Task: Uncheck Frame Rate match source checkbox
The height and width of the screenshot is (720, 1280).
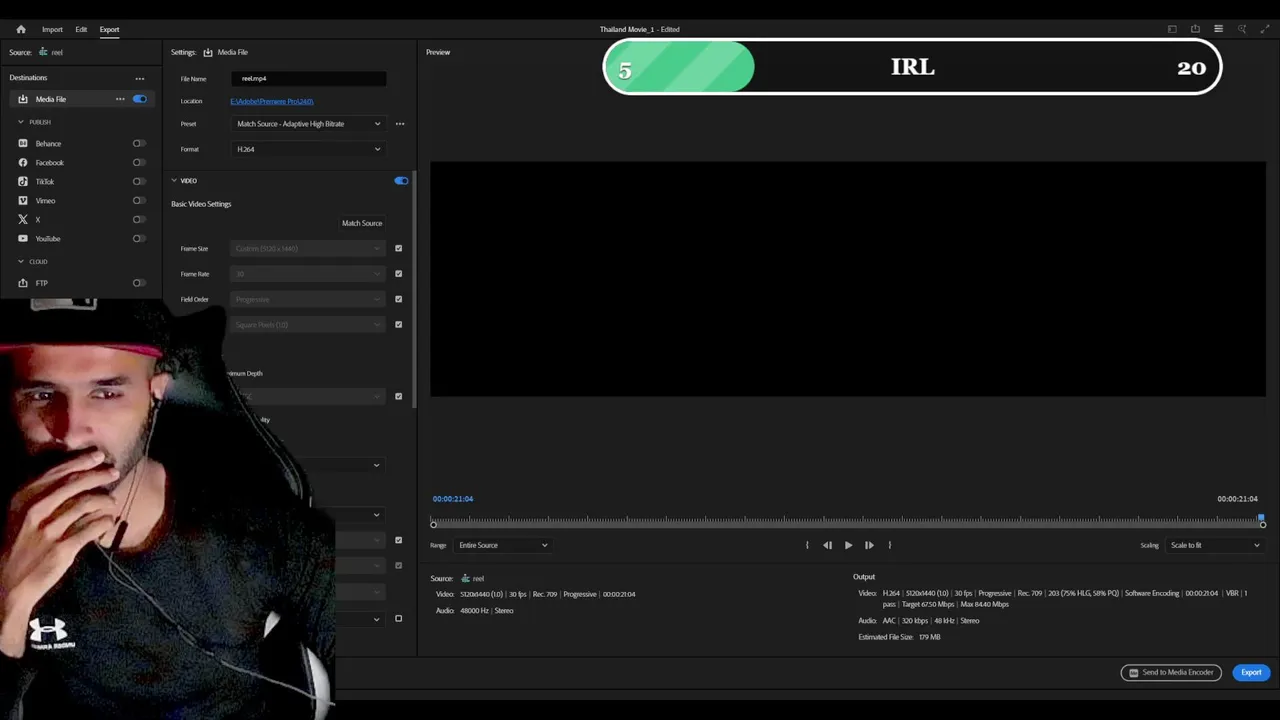Action: click(398, 274)
